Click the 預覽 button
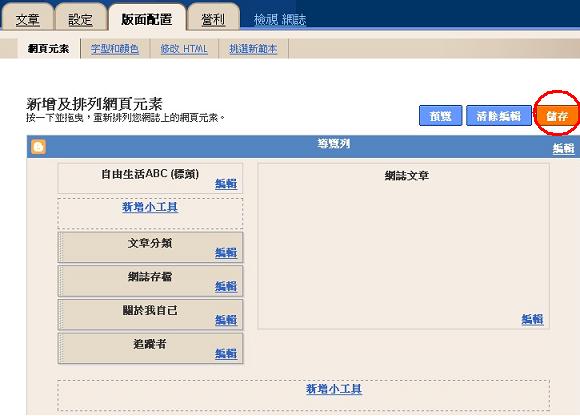Screen dimensions: 580x416 [441, 116]
